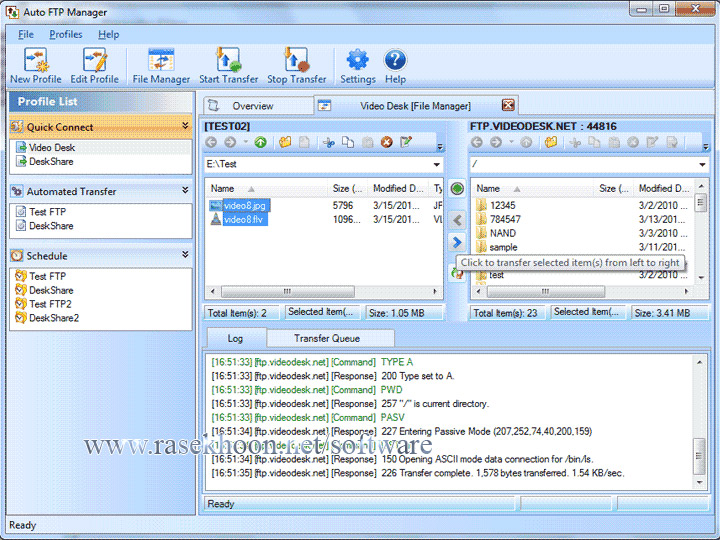Open the File menu
720x540 pixels.
[26, 34]
